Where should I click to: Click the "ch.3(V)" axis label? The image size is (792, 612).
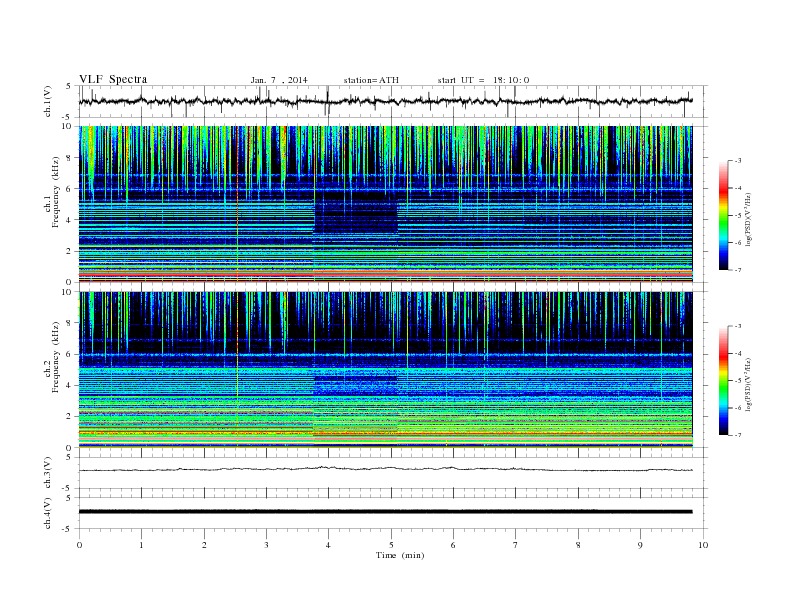(x=48, y=473)
